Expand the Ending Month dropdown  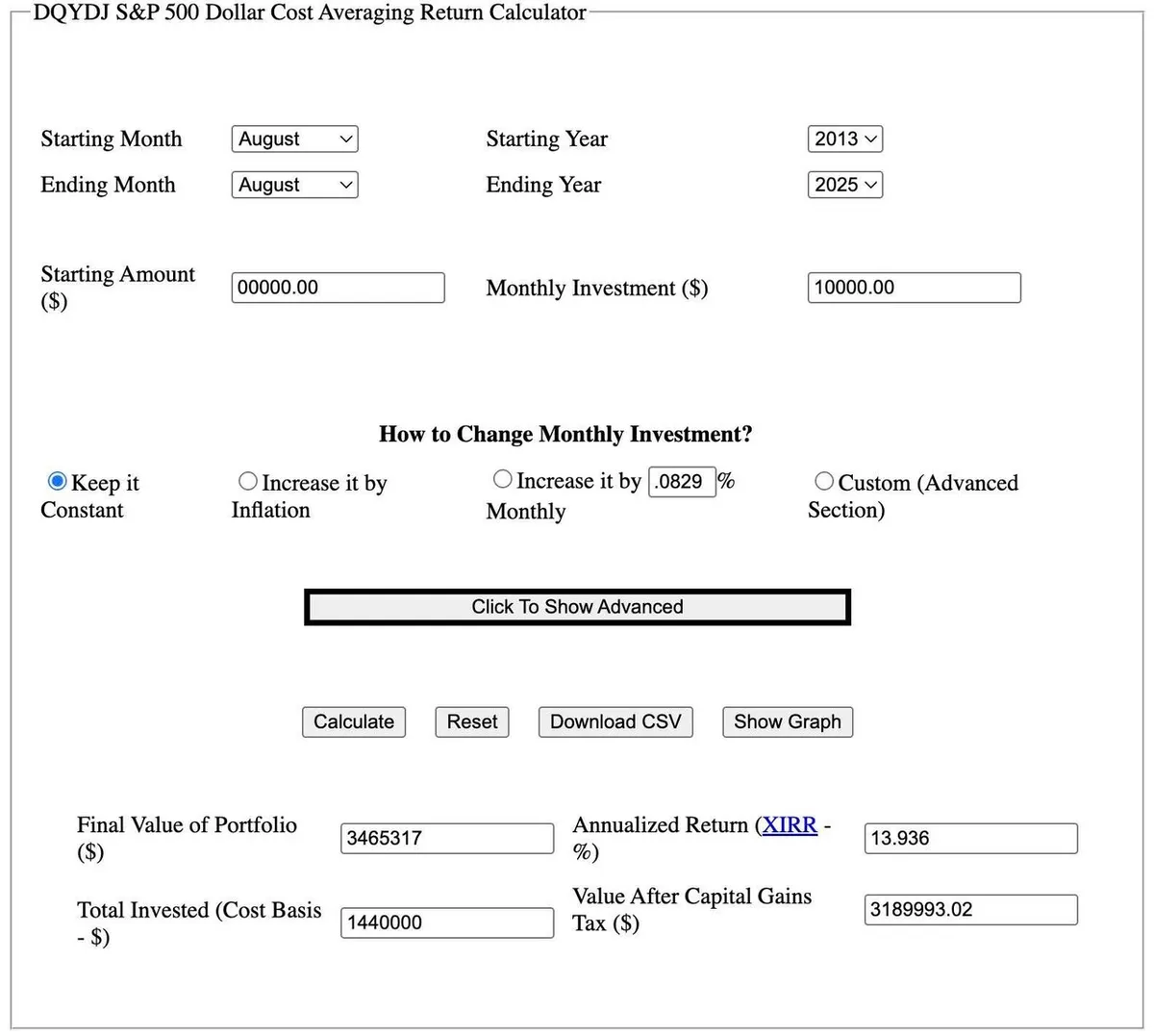(x=294, y=185)
